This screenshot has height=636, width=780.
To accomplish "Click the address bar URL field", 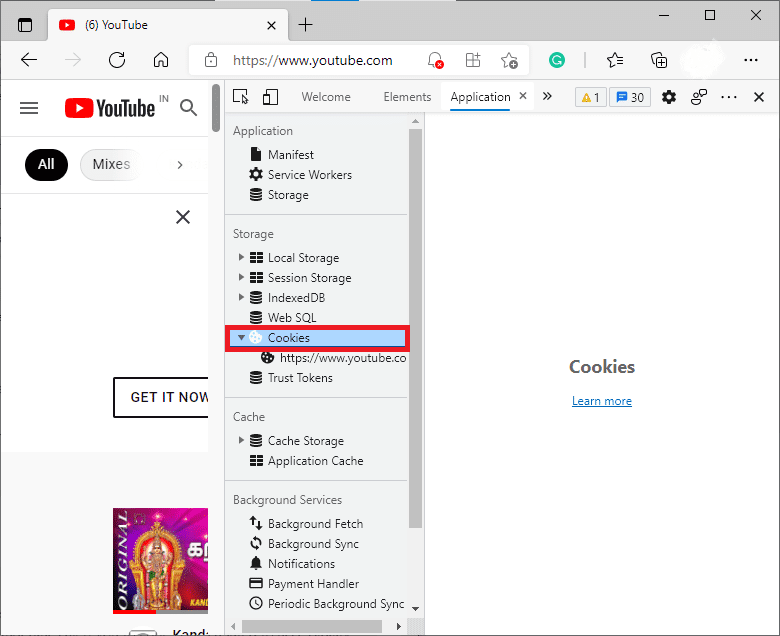I will 312,60.
